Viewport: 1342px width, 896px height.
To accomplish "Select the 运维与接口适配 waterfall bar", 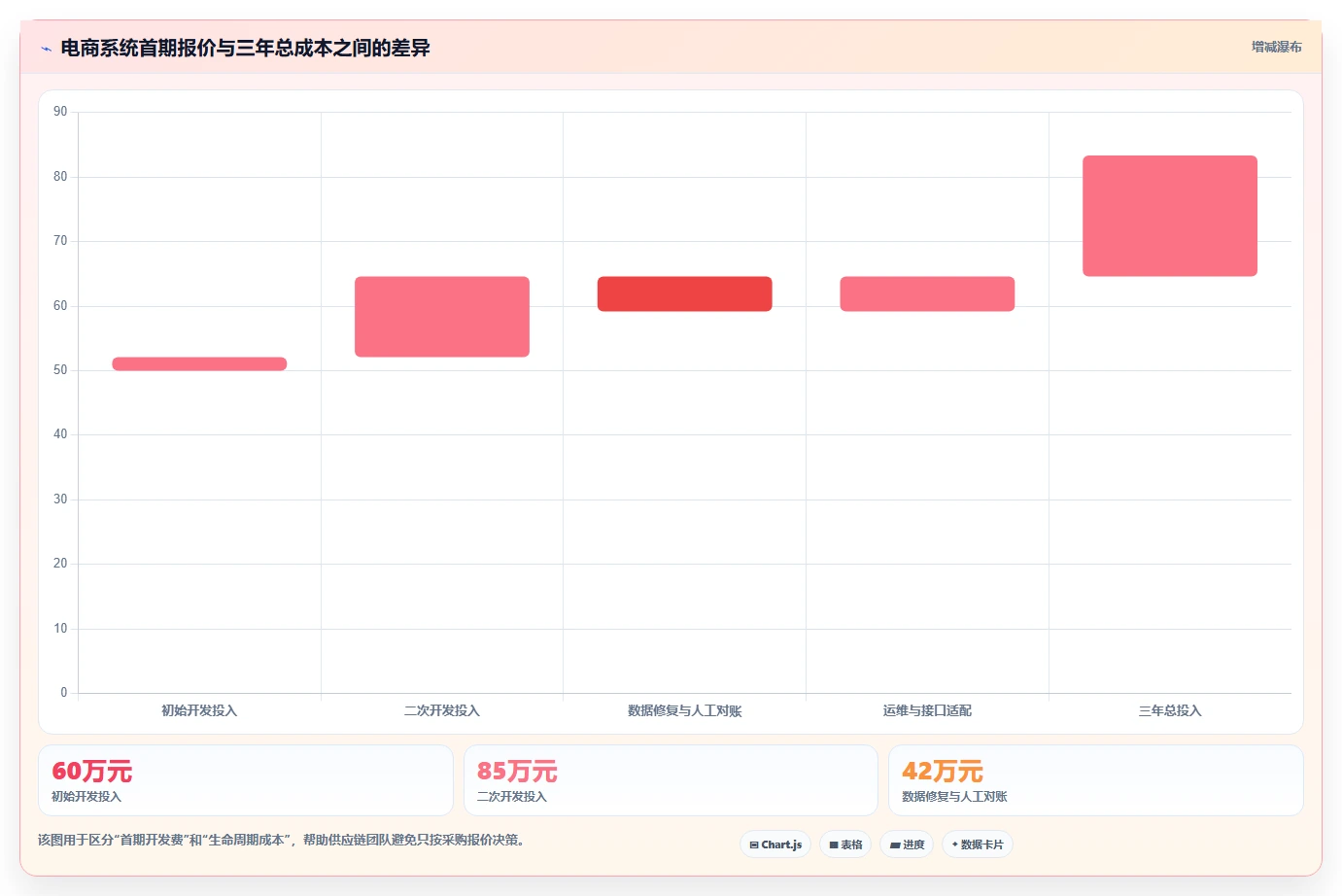I will click(x=927, y=294).
